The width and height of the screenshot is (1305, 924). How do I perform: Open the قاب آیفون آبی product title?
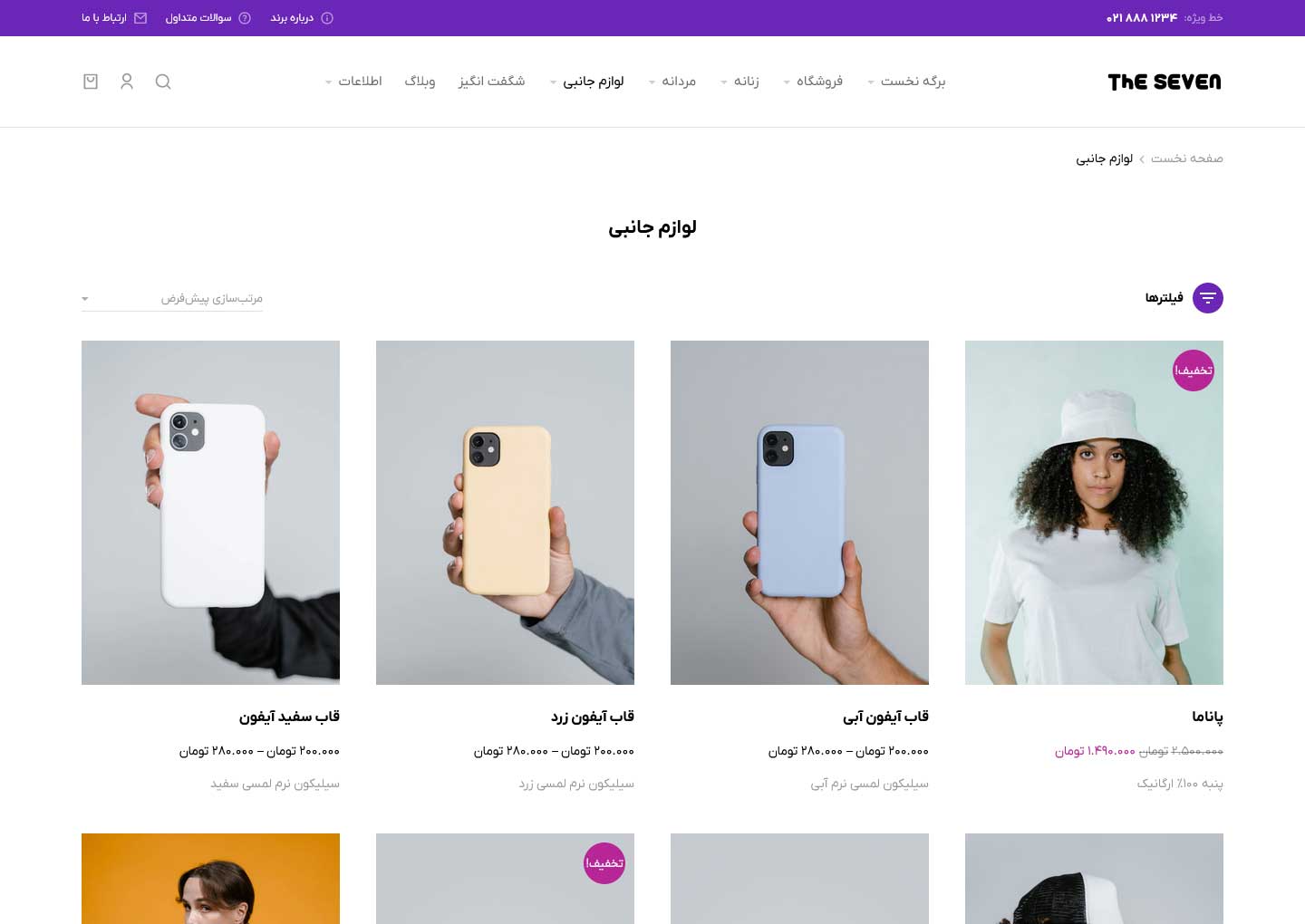[885, 717]
